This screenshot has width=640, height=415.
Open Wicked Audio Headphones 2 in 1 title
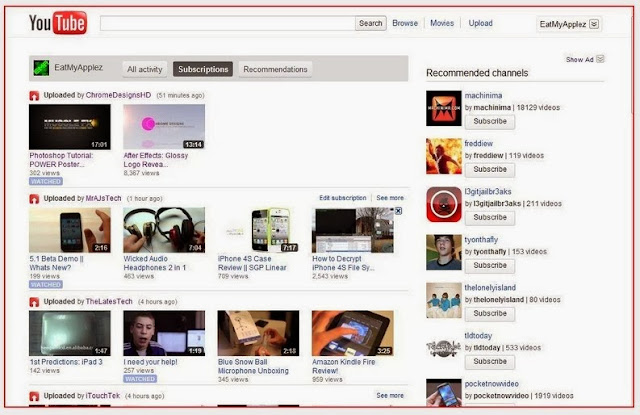(x=155, y=263)
